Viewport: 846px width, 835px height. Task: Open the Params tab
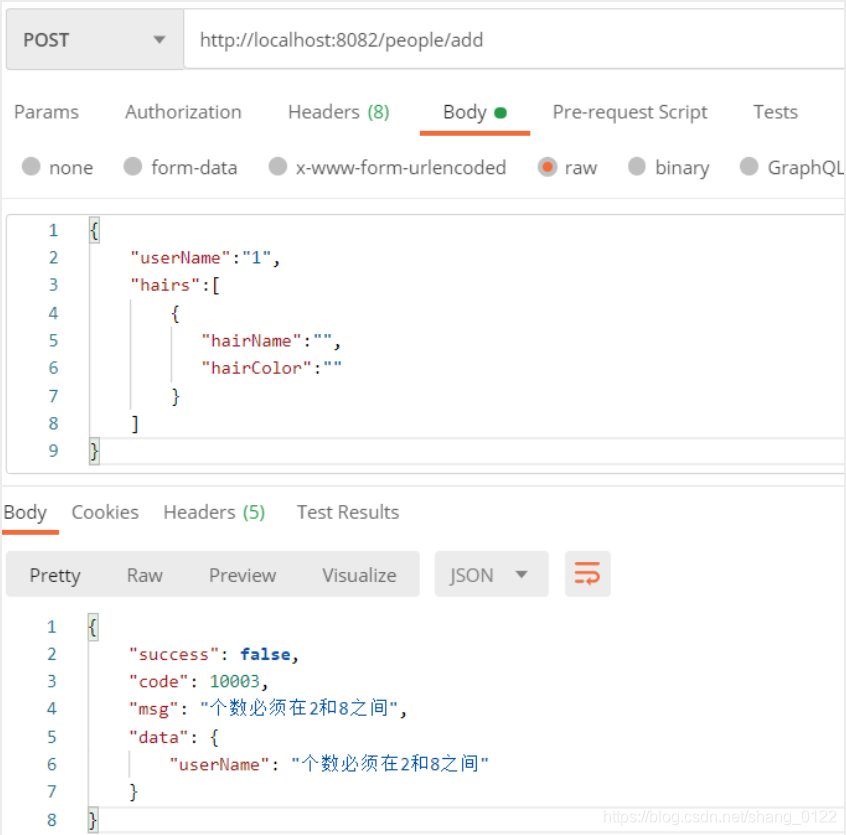(46, 112)
